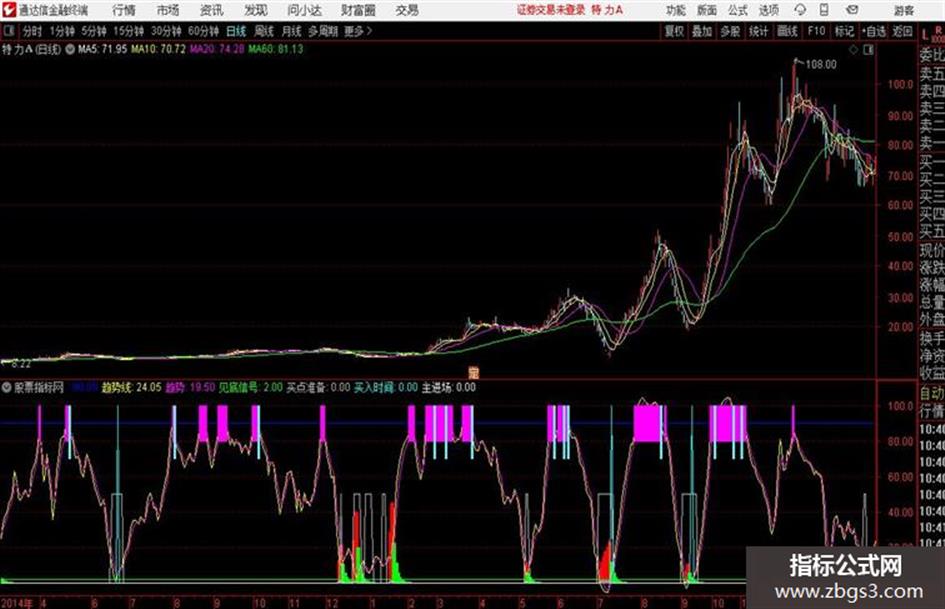
Task: Click the MA10: 70.72 value label
Action: click(x=158, y=49)
